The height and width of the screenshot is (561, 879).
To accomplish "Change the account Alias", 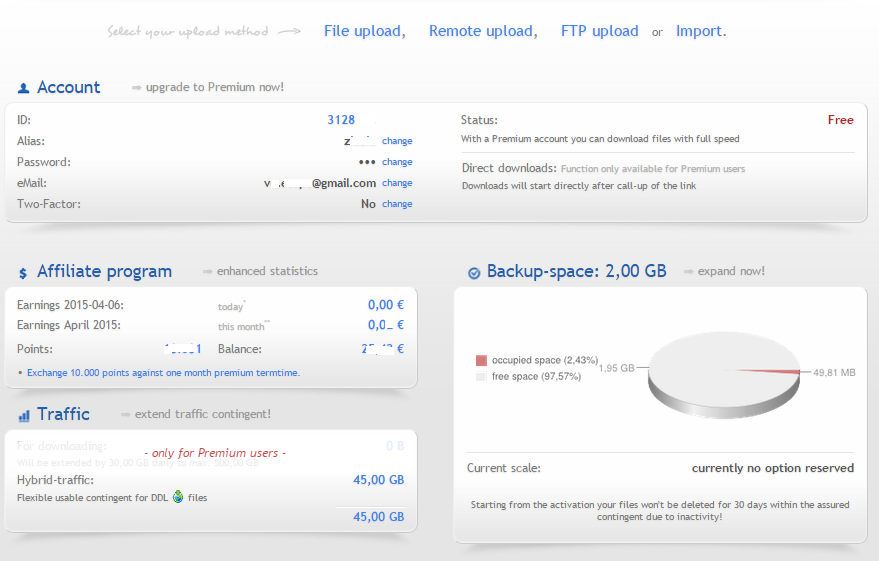I will [397, 141].
